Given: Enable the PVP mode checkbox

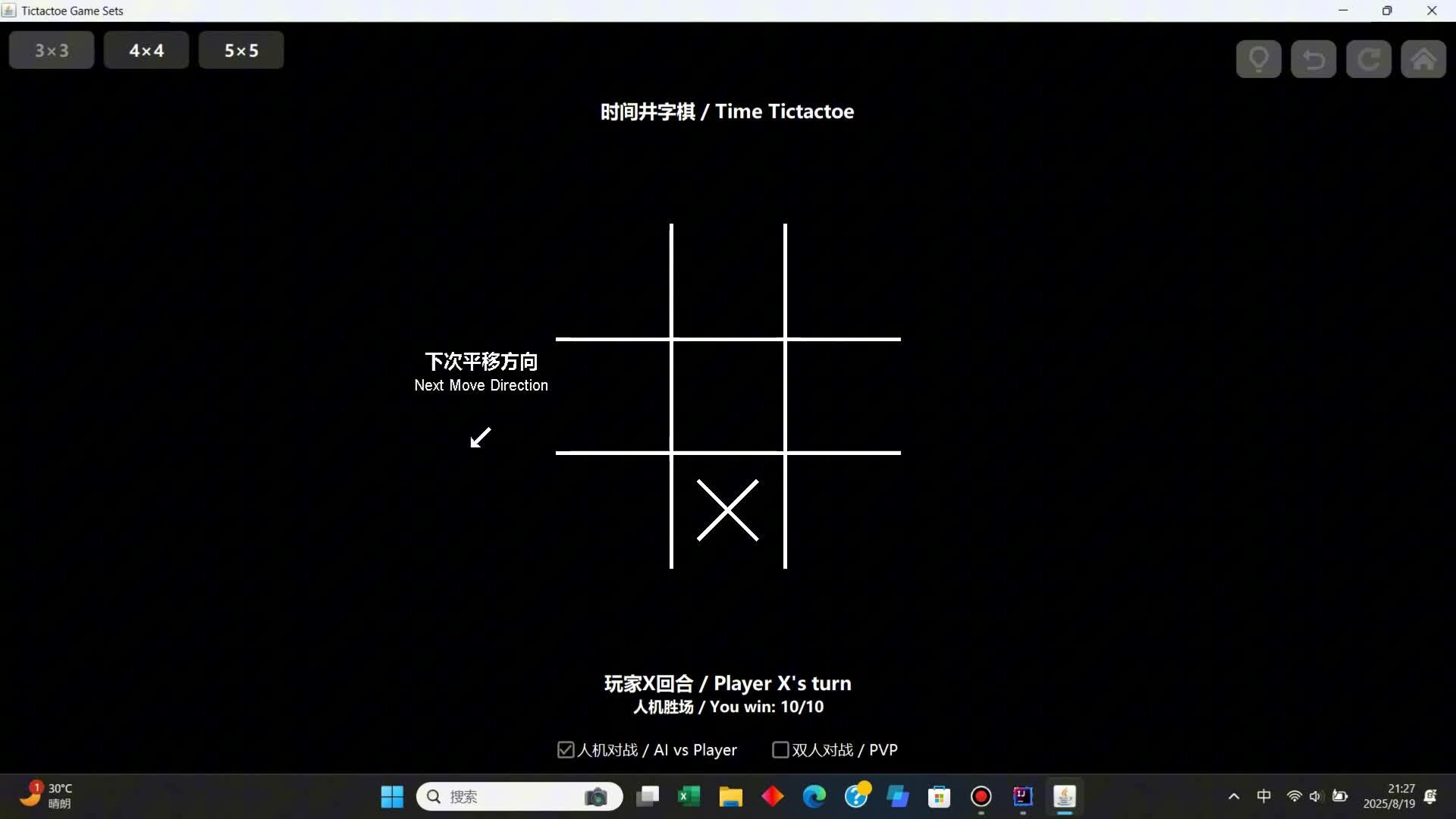Looking at the screenshot, I should (x=780, y=750).
